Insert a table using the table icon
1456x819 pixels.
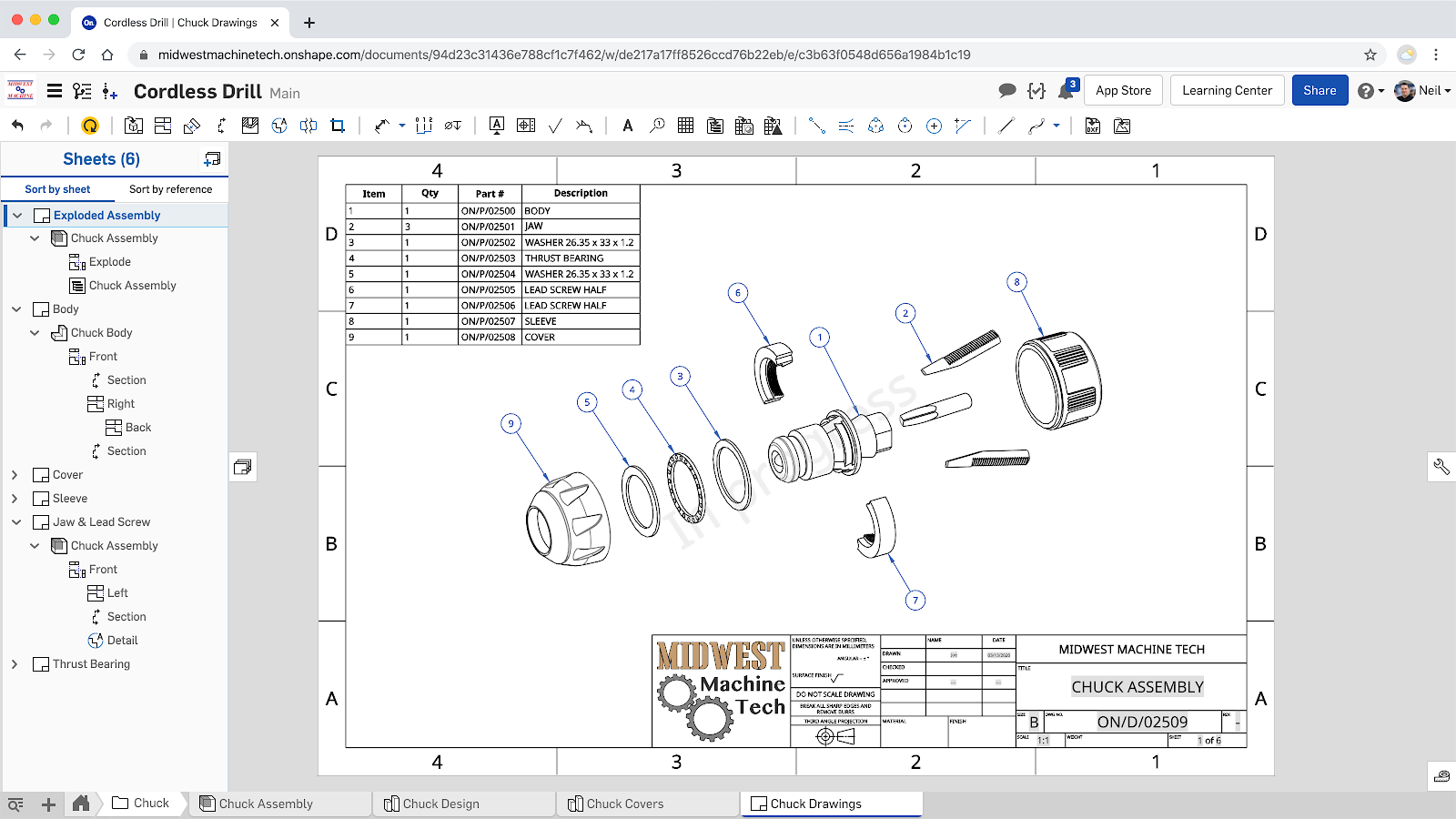click(x=684, y=126)
